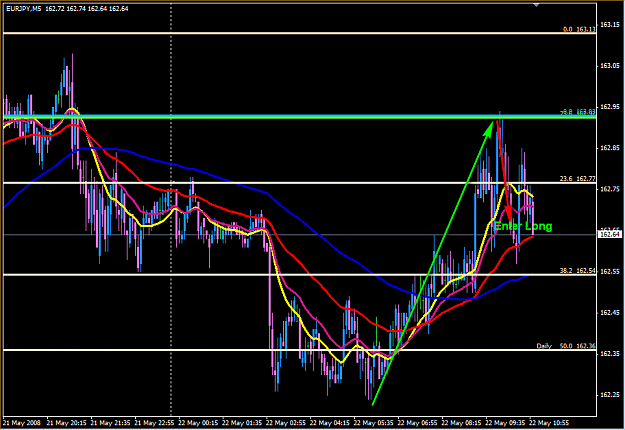Click the '22 May 01:35' time label

point(242,422)
